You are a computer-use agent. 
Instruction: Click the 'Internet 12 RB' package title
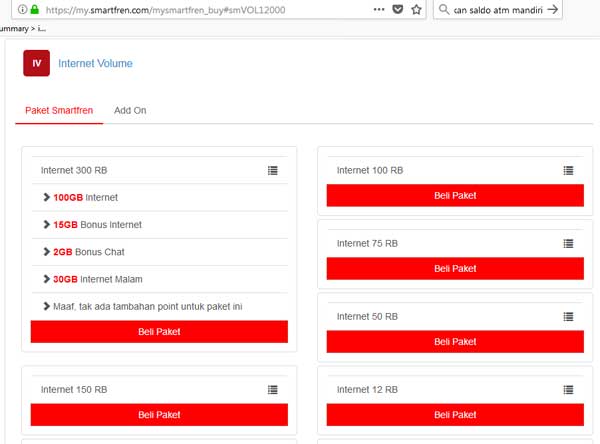click(x=367, y=390)
